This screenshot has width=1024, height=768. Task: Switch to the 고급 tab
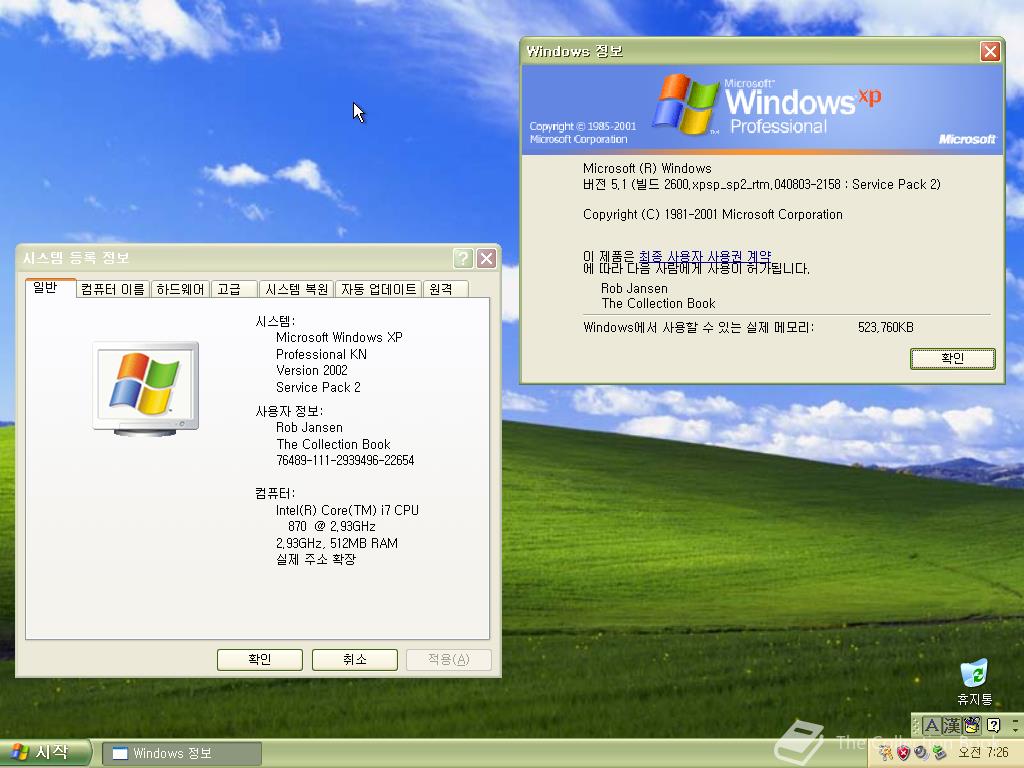234,289
